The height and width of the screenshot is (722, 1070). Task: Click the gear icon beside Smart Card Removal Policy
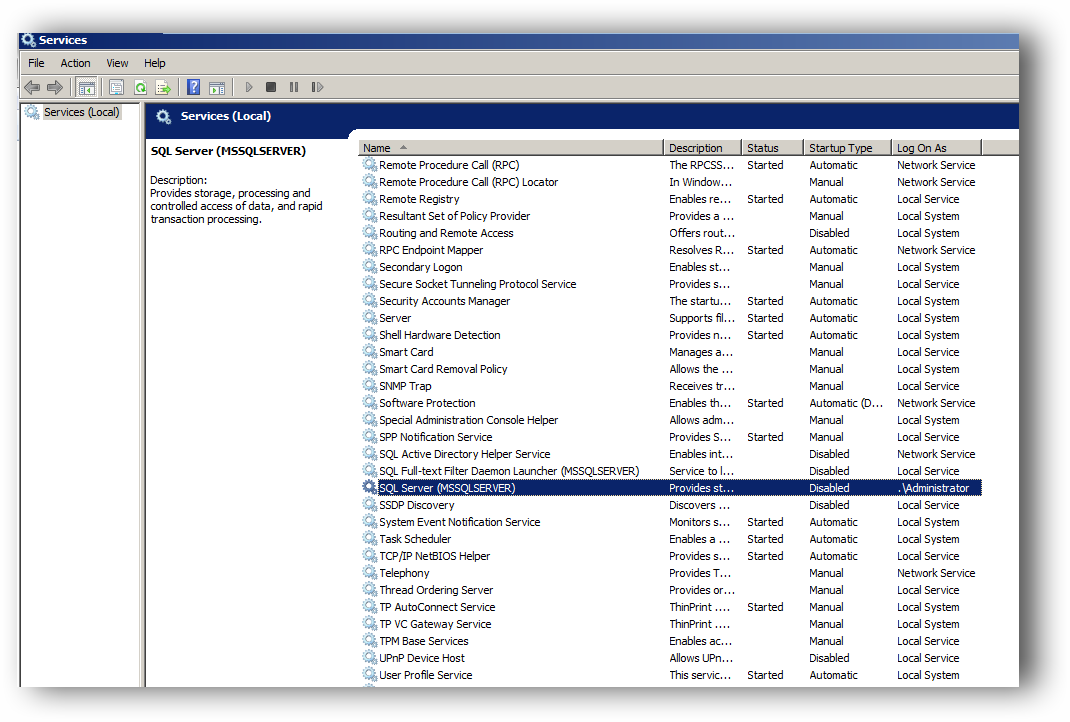coord(369,369)
